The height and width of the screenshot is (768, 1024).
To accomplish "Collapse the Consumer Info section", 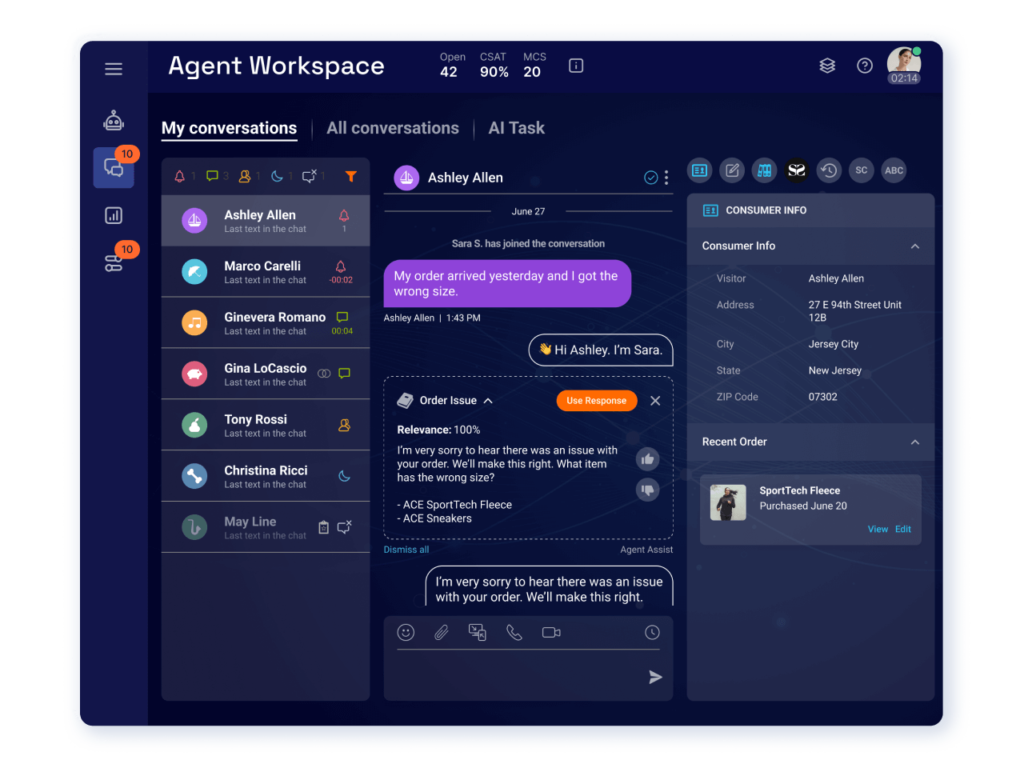I will click(x=915, y=246).
